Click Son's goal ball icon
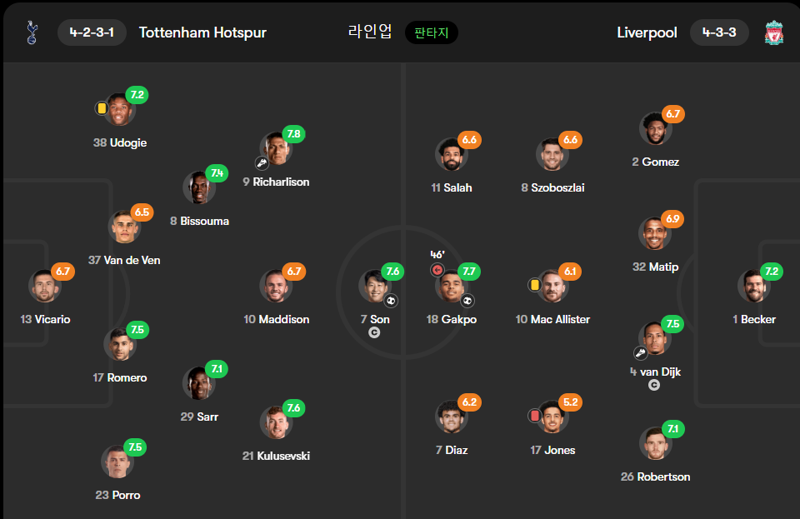 pos(391,301)
